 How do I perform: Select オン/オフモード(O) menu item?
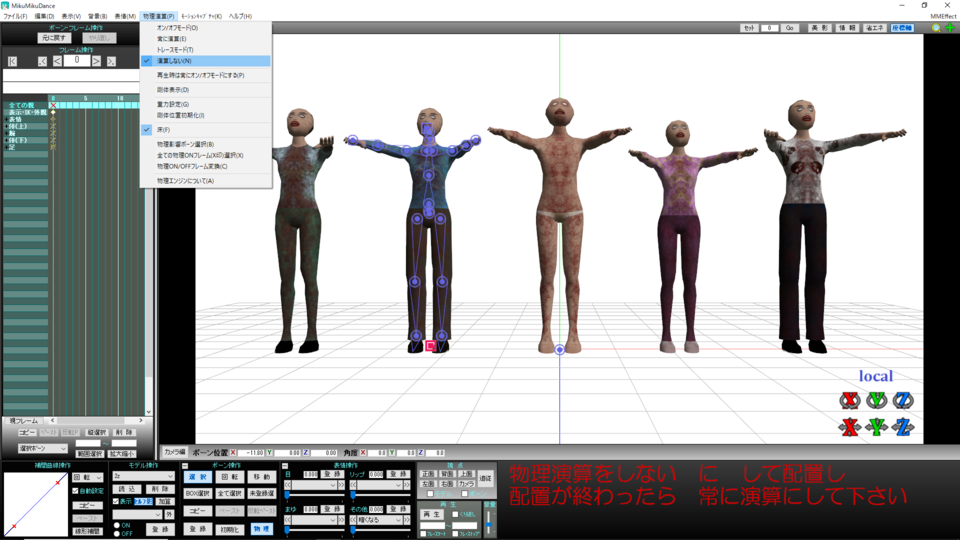[206, 28]
